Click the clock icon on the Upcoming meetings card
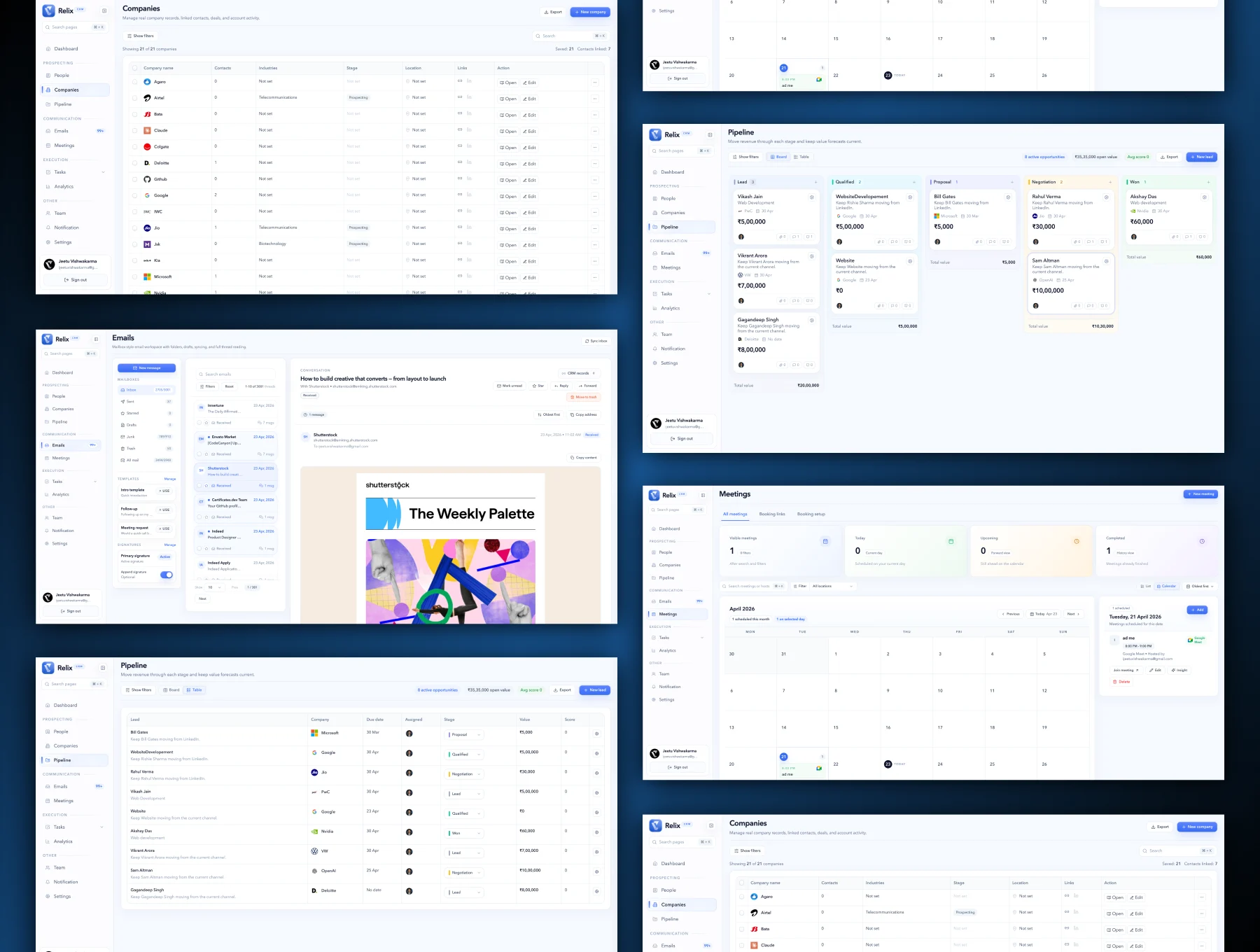The width and height of the screenshot is (1260, 952). click(1077, 541)
